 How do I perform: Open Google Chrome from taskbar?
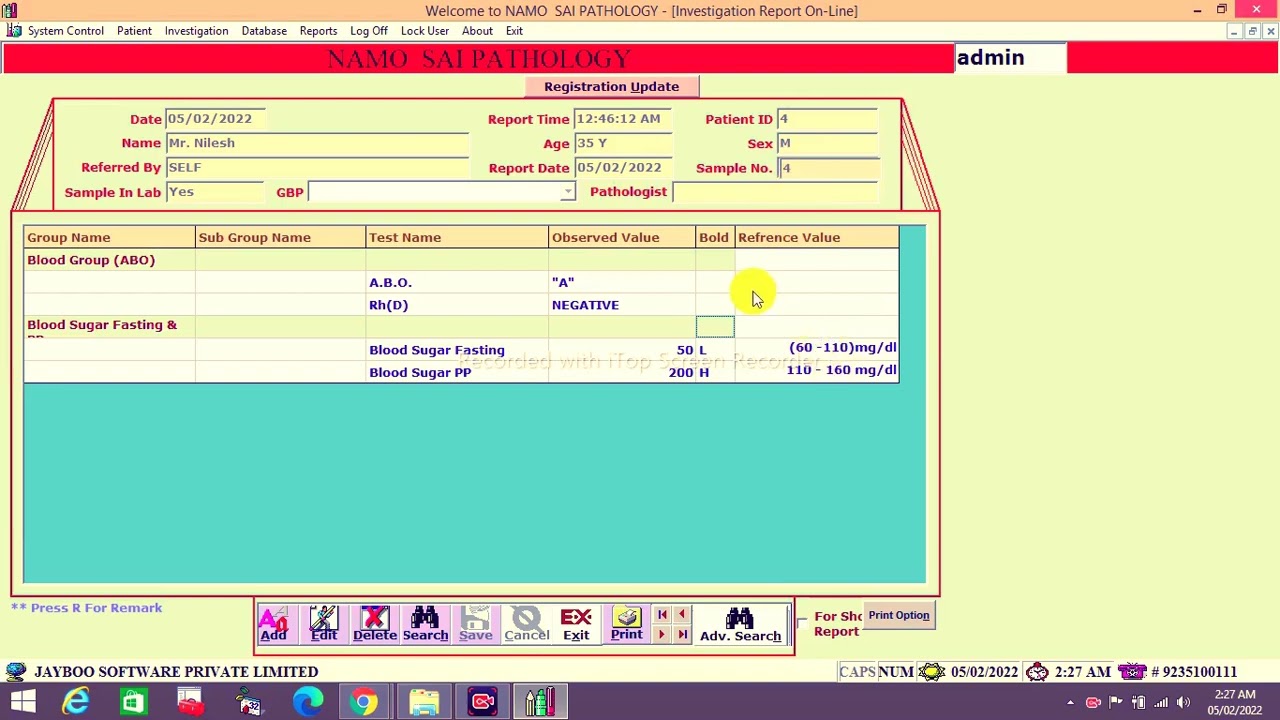pyautogui.click(x=365, y=702)
